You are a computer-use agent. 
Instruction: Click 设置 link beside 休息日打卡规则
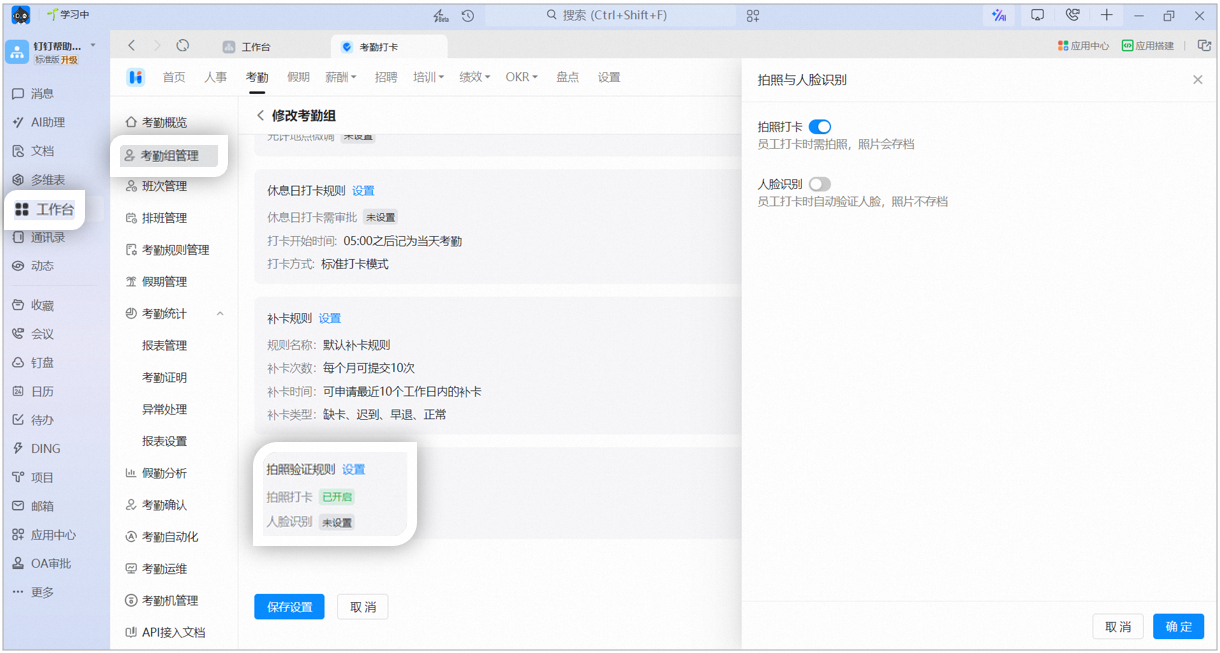363,191
